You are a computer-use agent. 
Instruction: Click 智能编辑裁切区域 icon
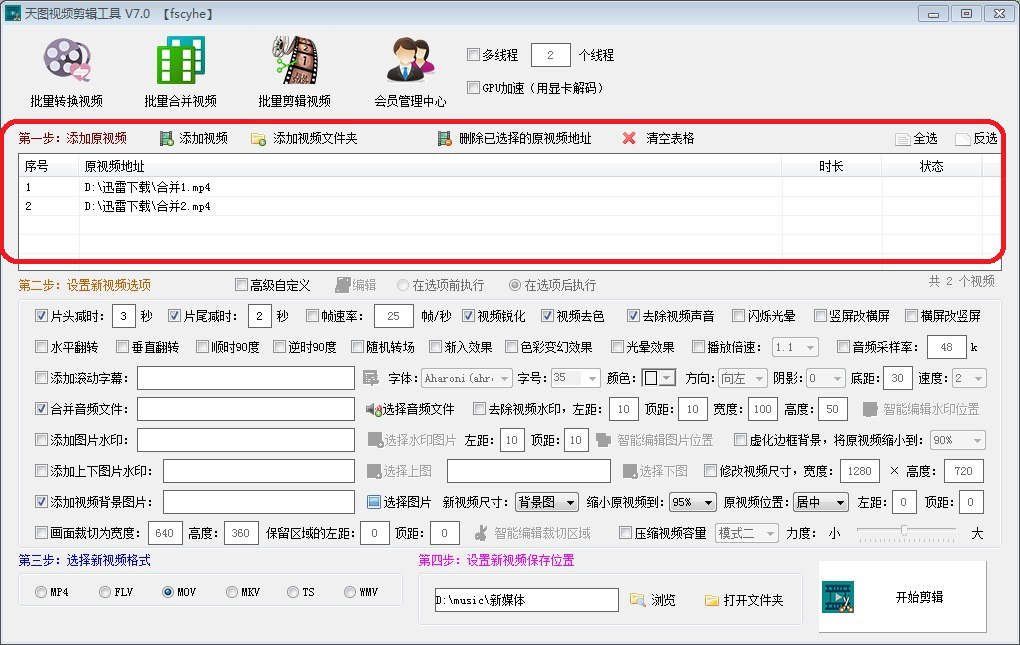[x=481, y=533]
